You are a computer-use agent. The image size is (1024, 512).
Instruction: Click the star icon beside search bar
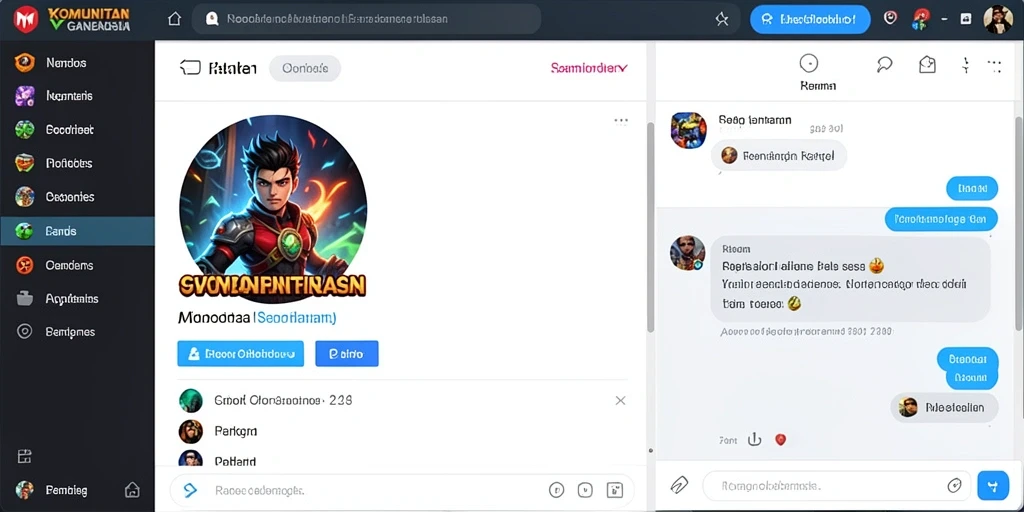[722, 20]
